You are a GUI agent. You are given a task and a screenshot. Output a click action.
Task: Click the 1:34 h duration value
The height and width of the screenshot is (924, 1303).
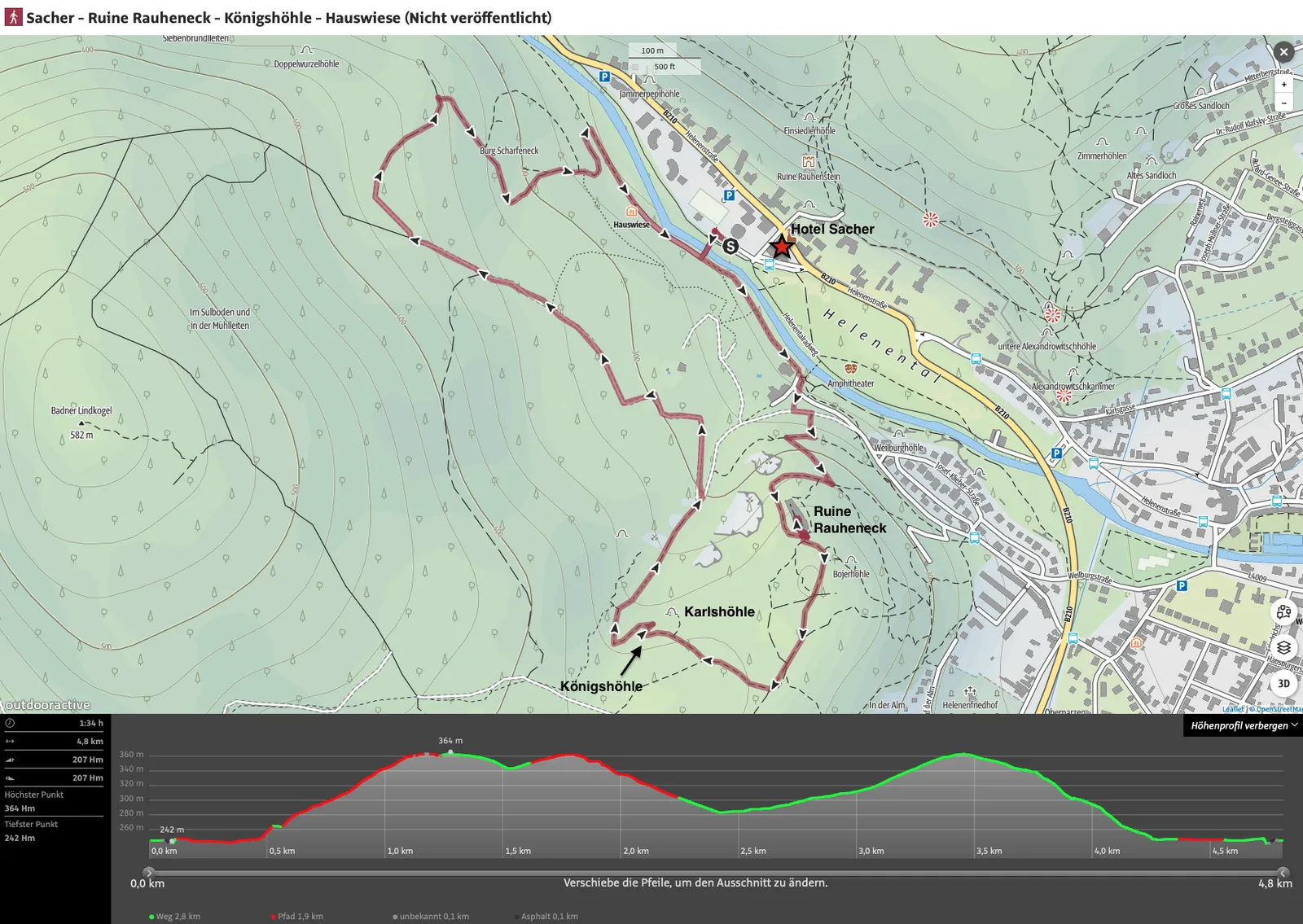[x=91, y=723]
